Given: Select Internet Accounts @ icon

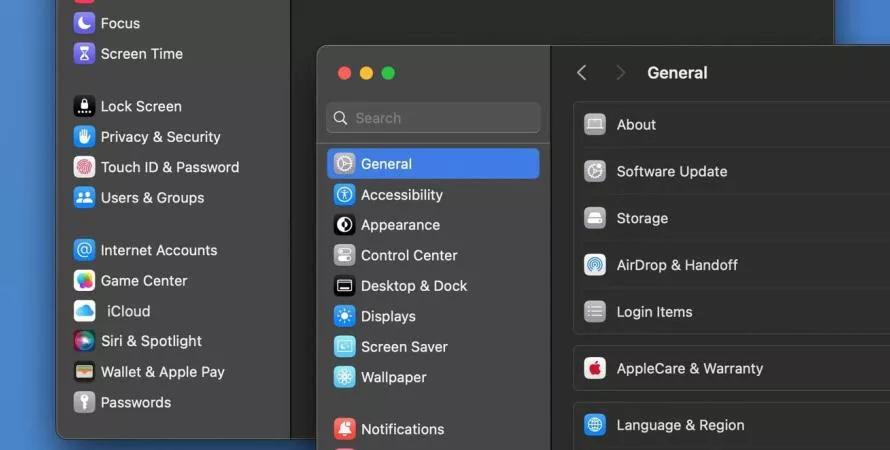Looking at the screenshot, I should (84, 250).
